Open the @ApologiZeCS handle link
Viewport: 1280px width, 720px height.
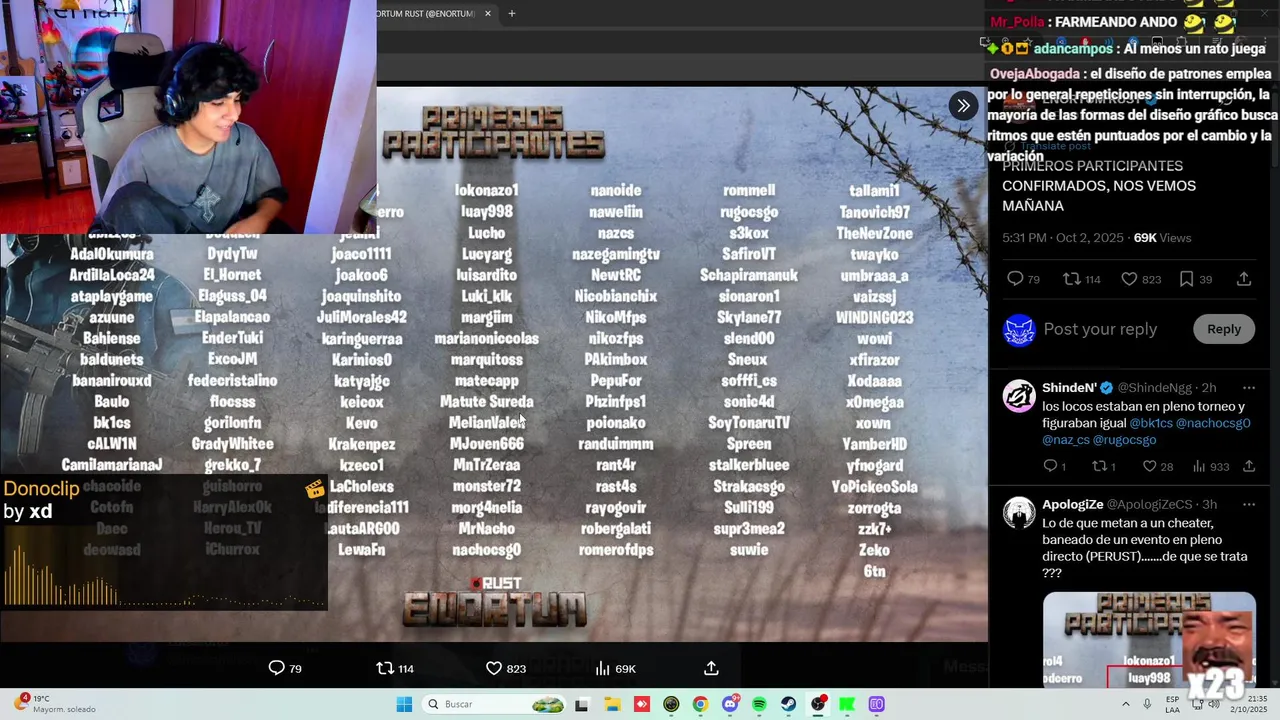(1150, 505)
